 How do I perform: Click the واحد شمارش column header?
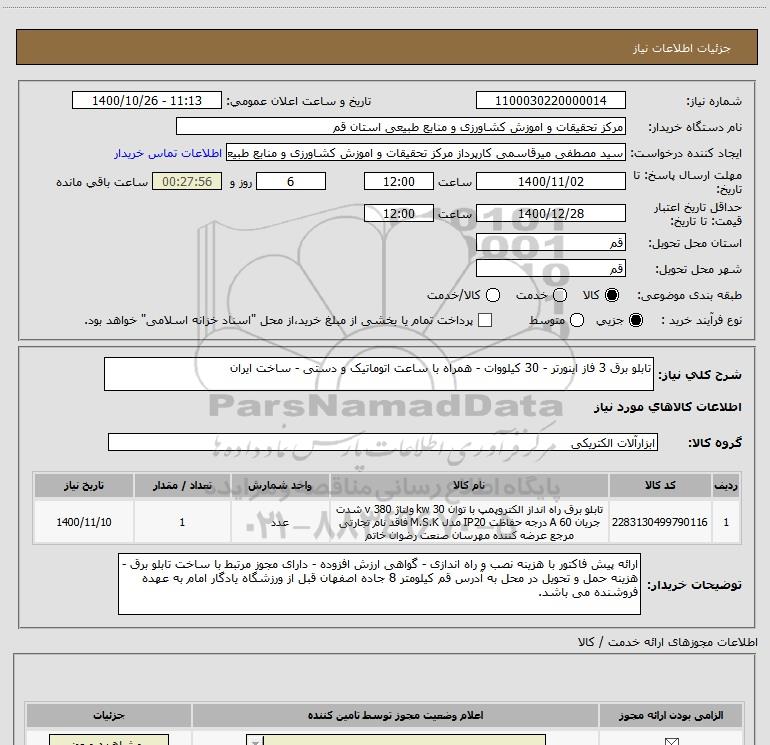[280, 485]
